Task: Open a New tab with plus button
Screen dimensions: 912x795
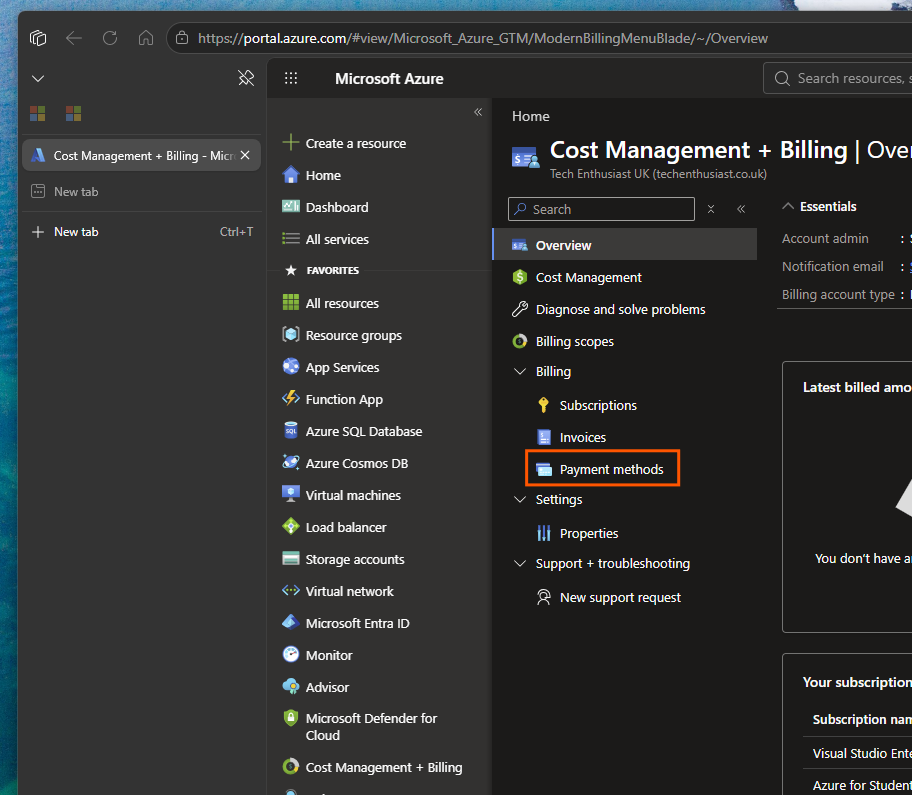Action: pos(141,231)
